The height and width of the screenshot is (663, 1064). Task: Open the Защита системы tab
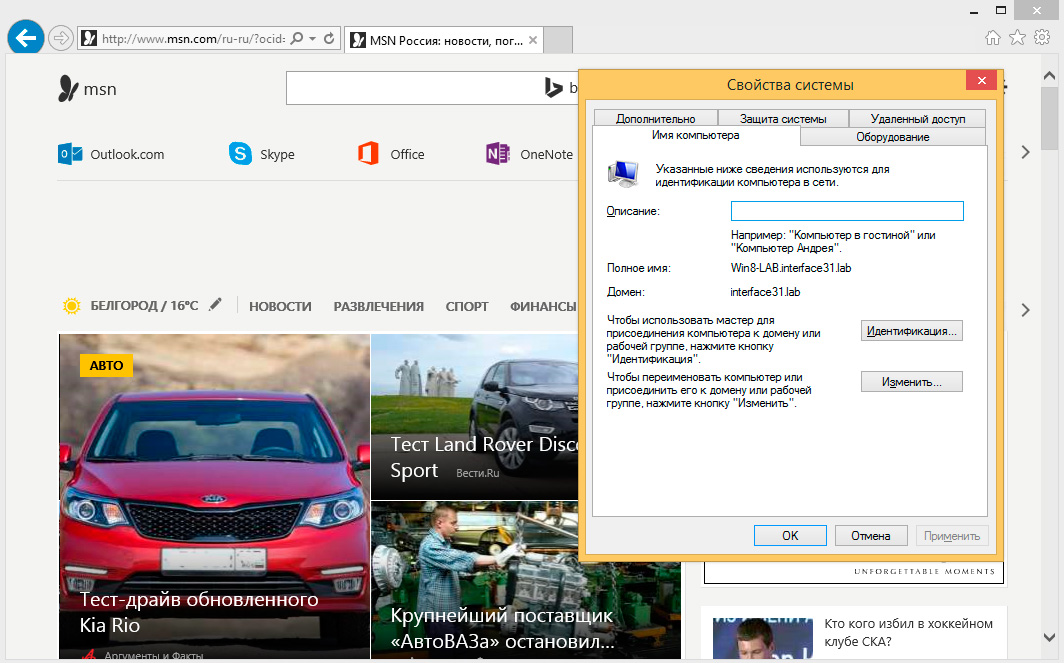point(783,118)
